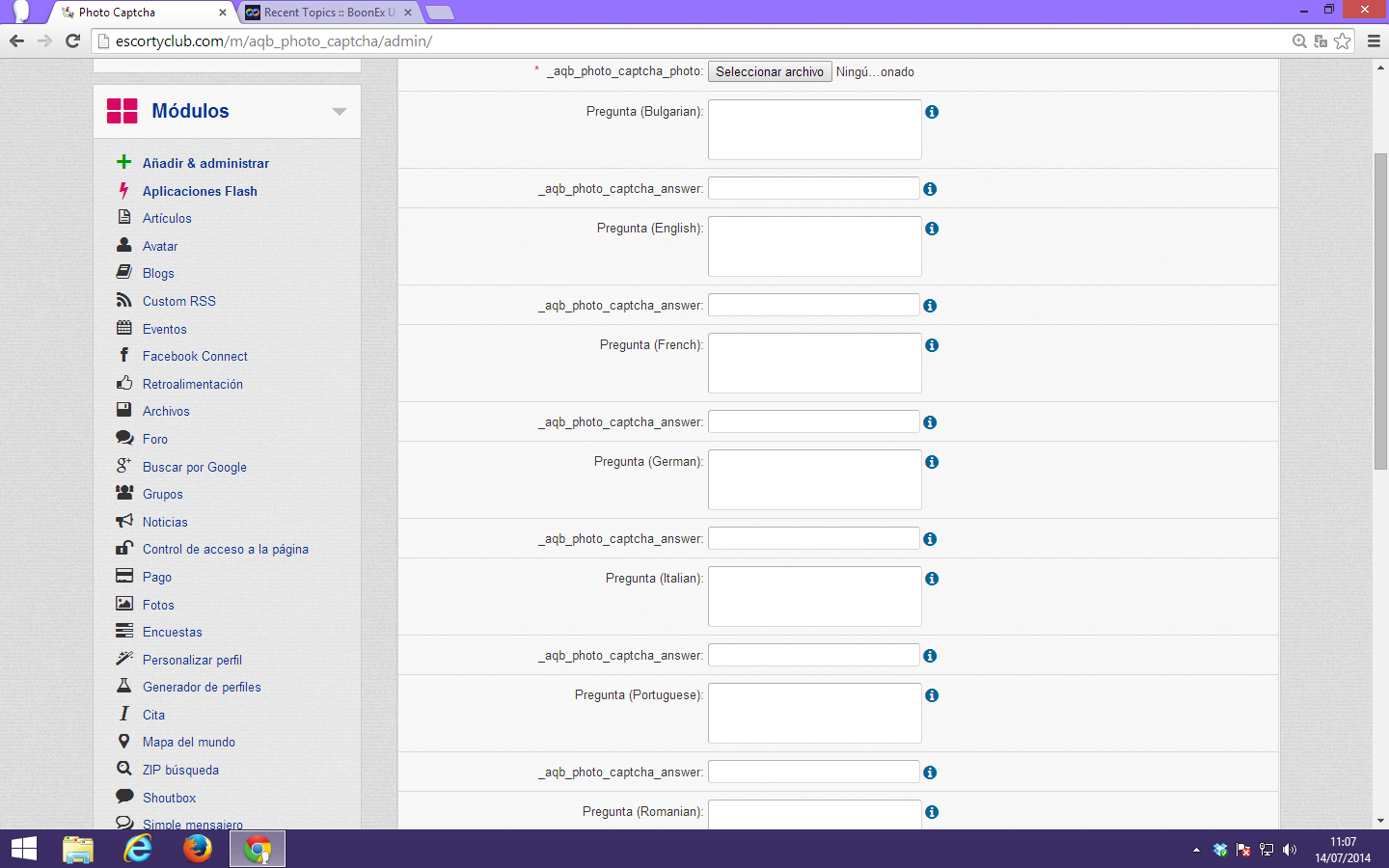Click the padlock icon beside Control de acceso

coord(124,548)
